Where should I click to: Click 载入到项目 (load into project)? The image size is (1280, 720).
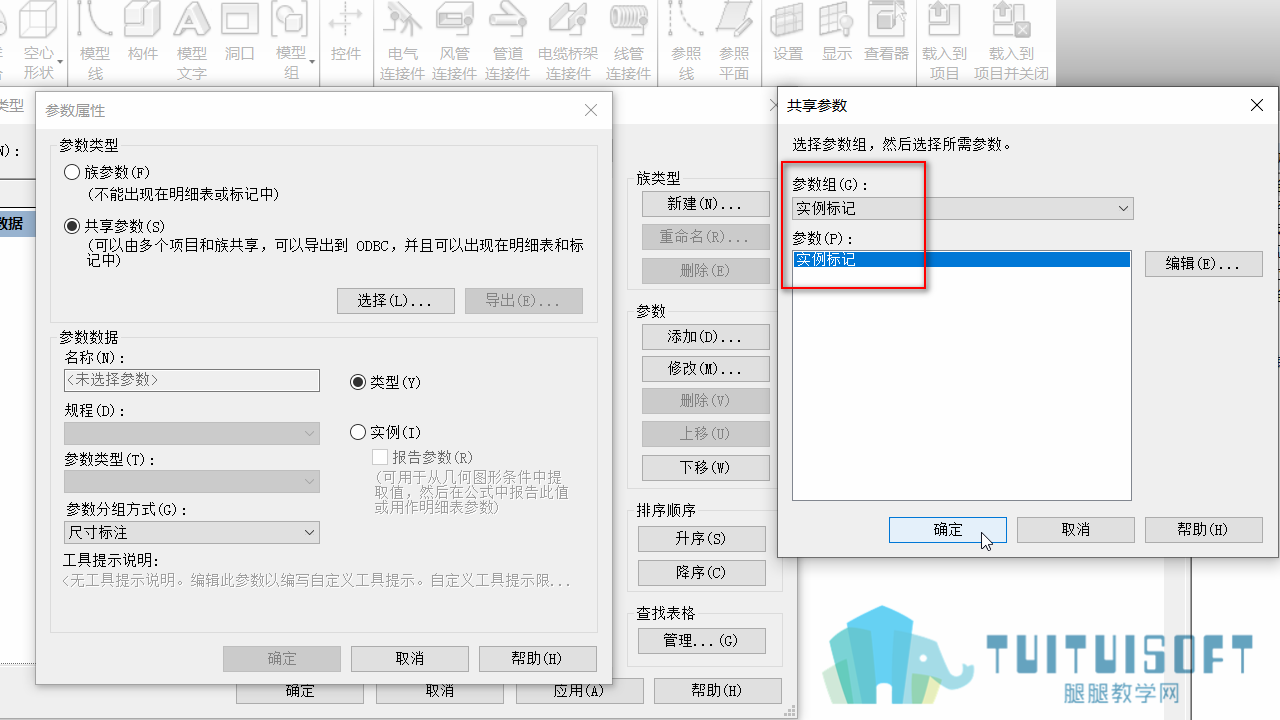(x=944, y=42)
